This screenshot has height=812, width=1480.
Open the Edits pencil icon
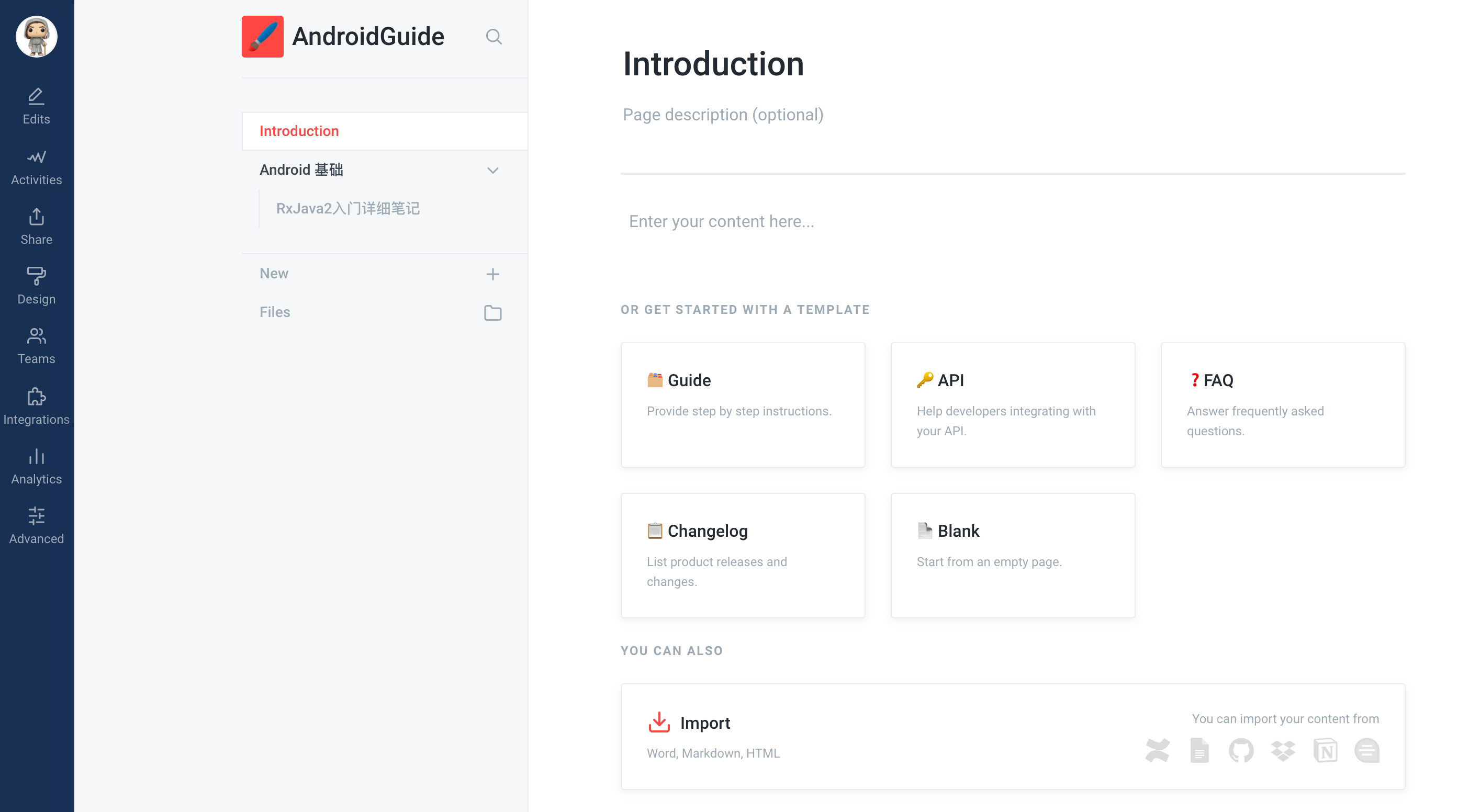tap(36, 96)
